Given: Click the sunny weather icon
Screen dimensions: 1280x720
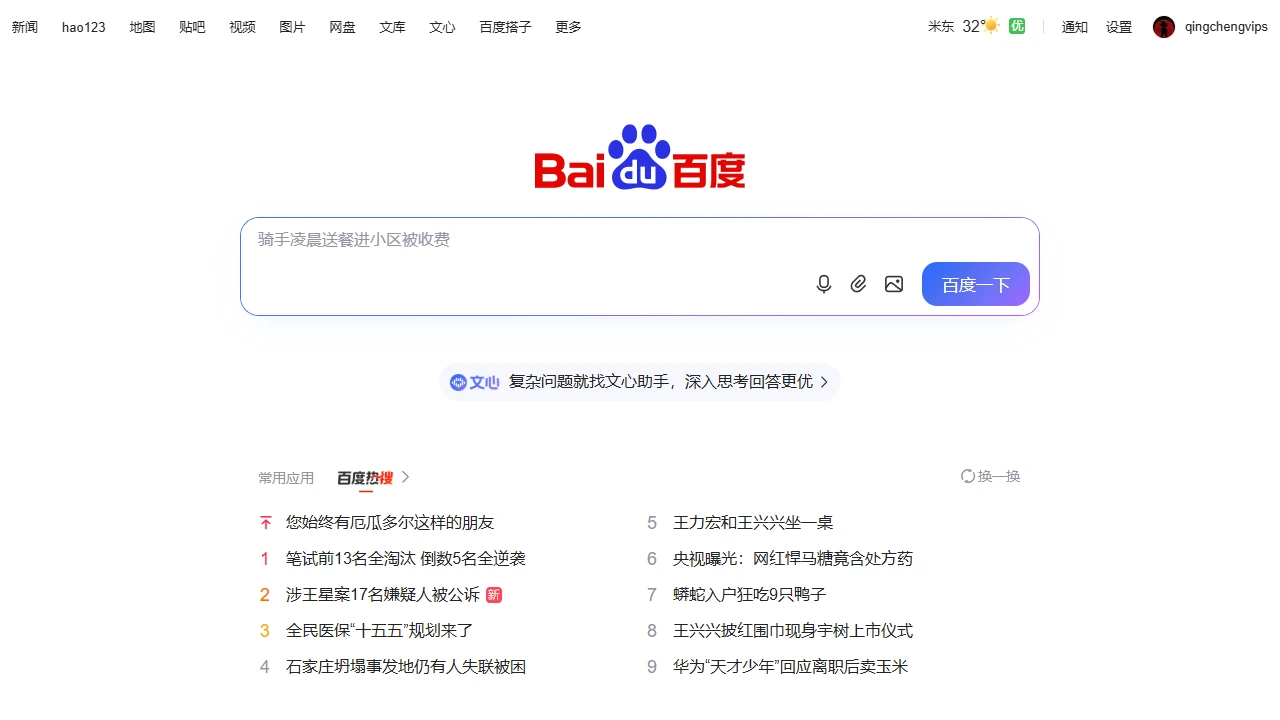Looking at the screenshot, I should [x=991, y=26].
